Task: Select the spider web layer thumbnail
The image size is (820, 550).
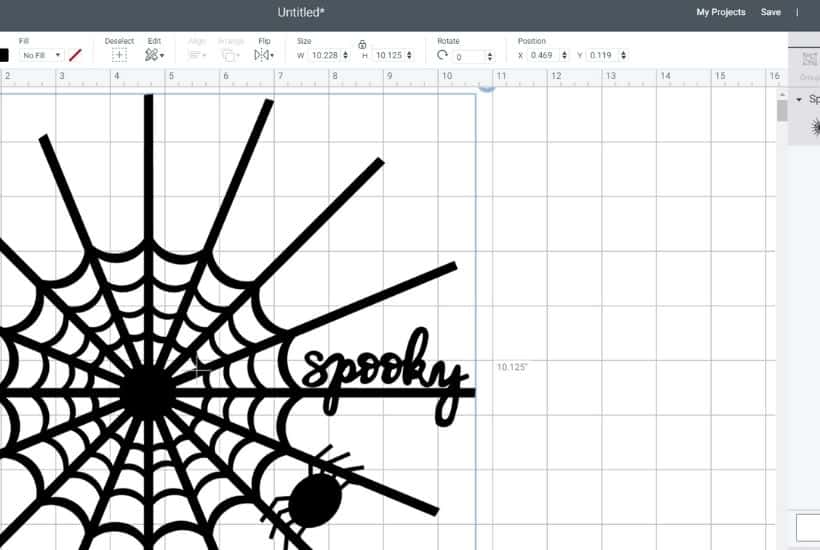Action: pyautogui.click(x=815, y=127)
